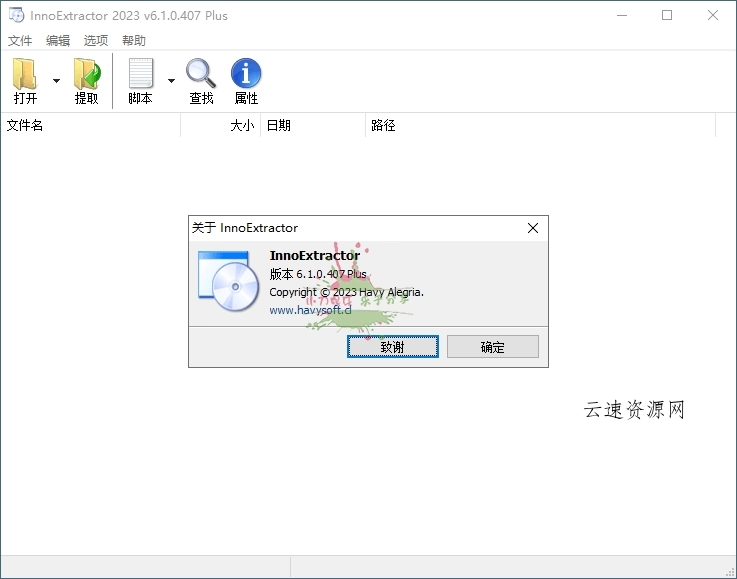
Task: Open the www.havysoft.cl link
Action: coord(310,310)
